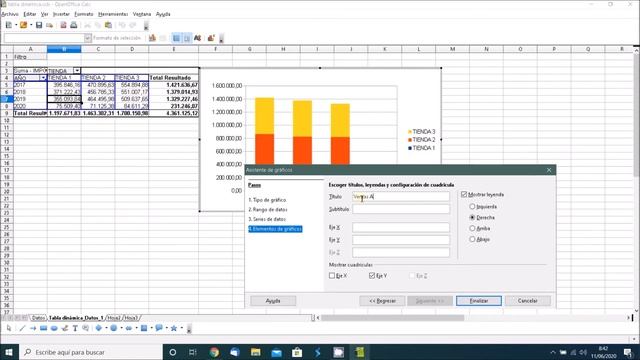Open the Editar menu
The height and width of the screenshot is (360, 640).
click(x=30, y=14)
